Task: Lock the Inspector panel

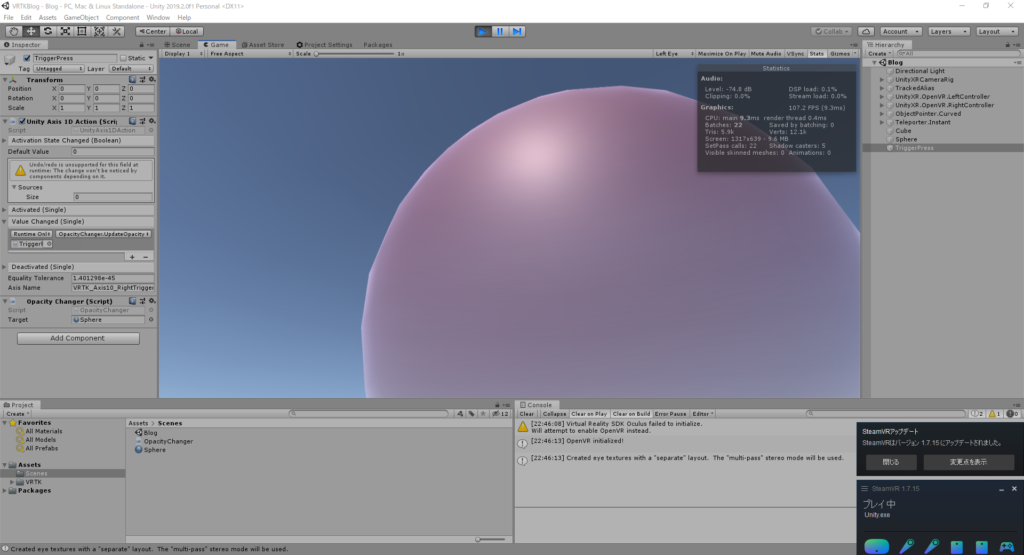Action: click(x=142, y=45)
